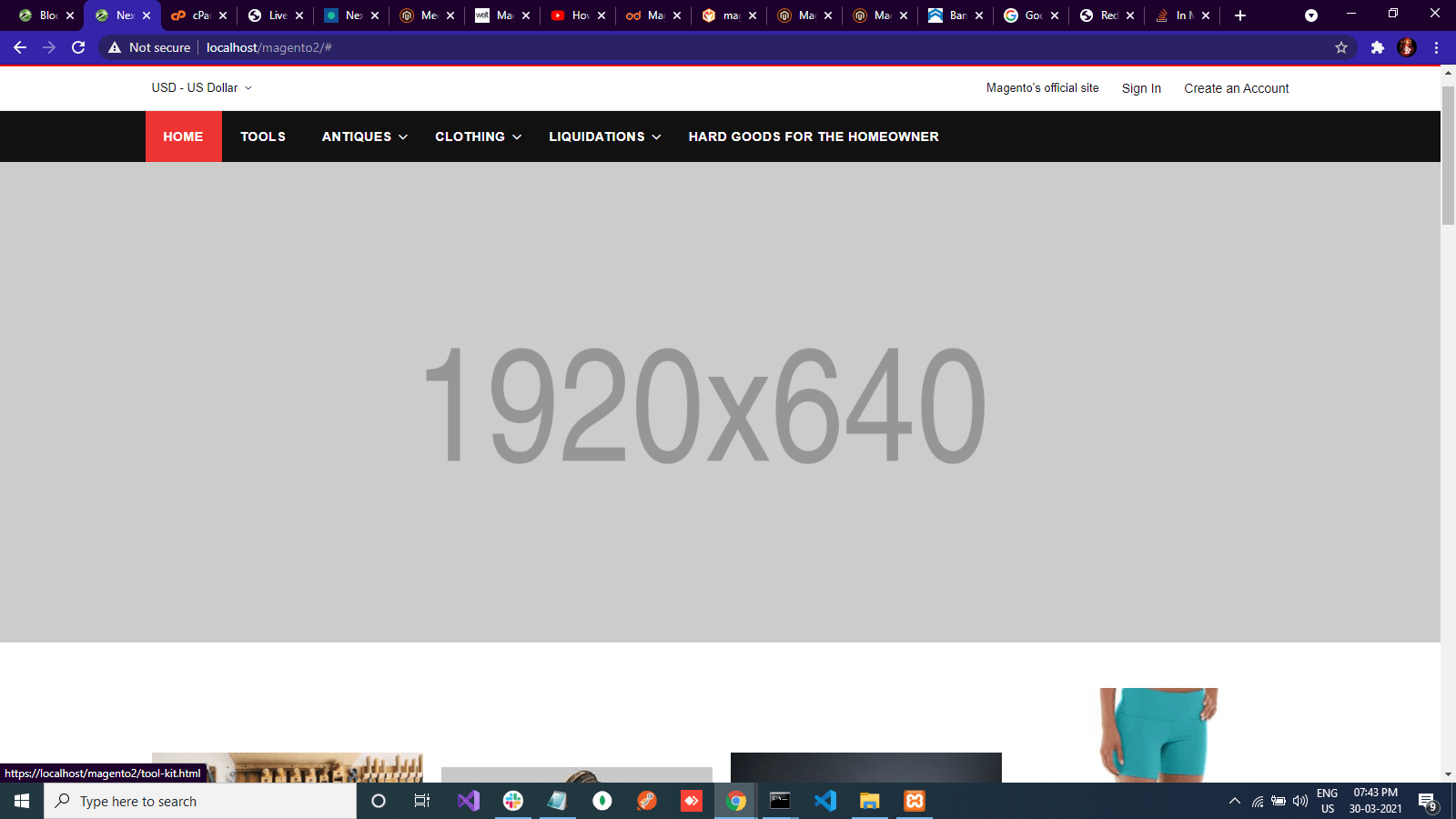The image size is (1456, 819).
Task: Open Create an Account
Action: 1236,88
